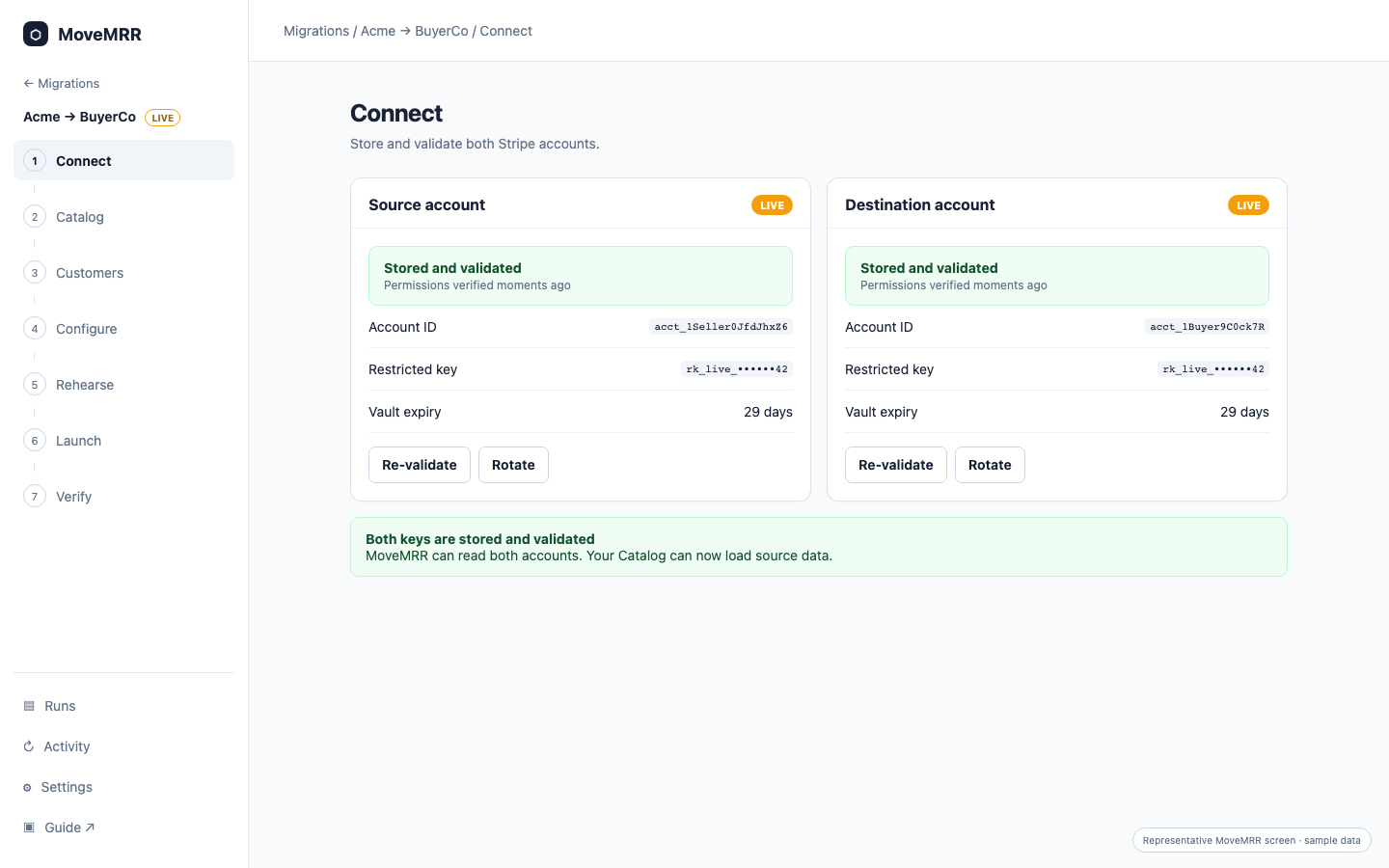1389x868 pixels.
Task: Click Representative MoveMRR screen sample data pill
Action: [1252, 840]
